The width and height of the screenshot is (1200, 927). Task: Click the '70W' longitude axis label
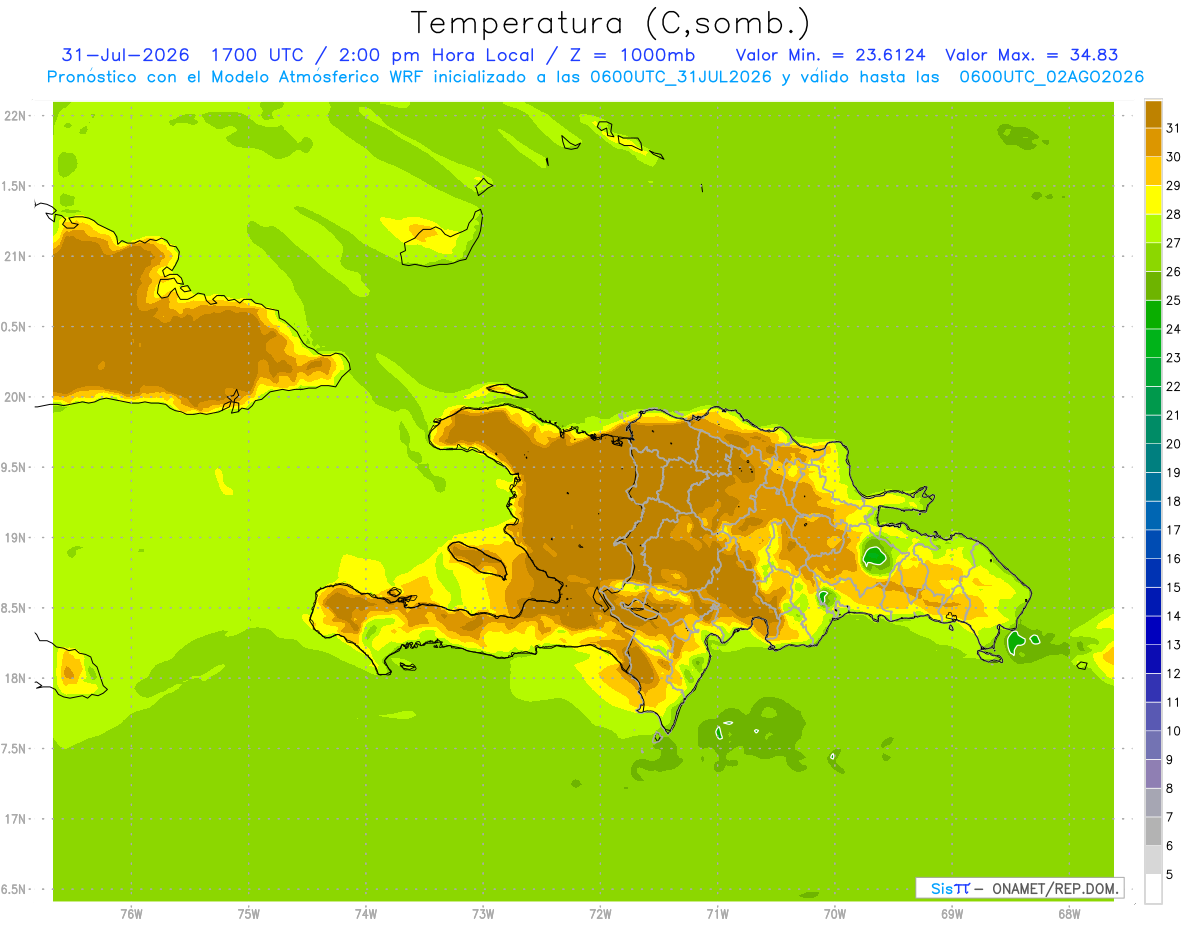tap(835, 913)
